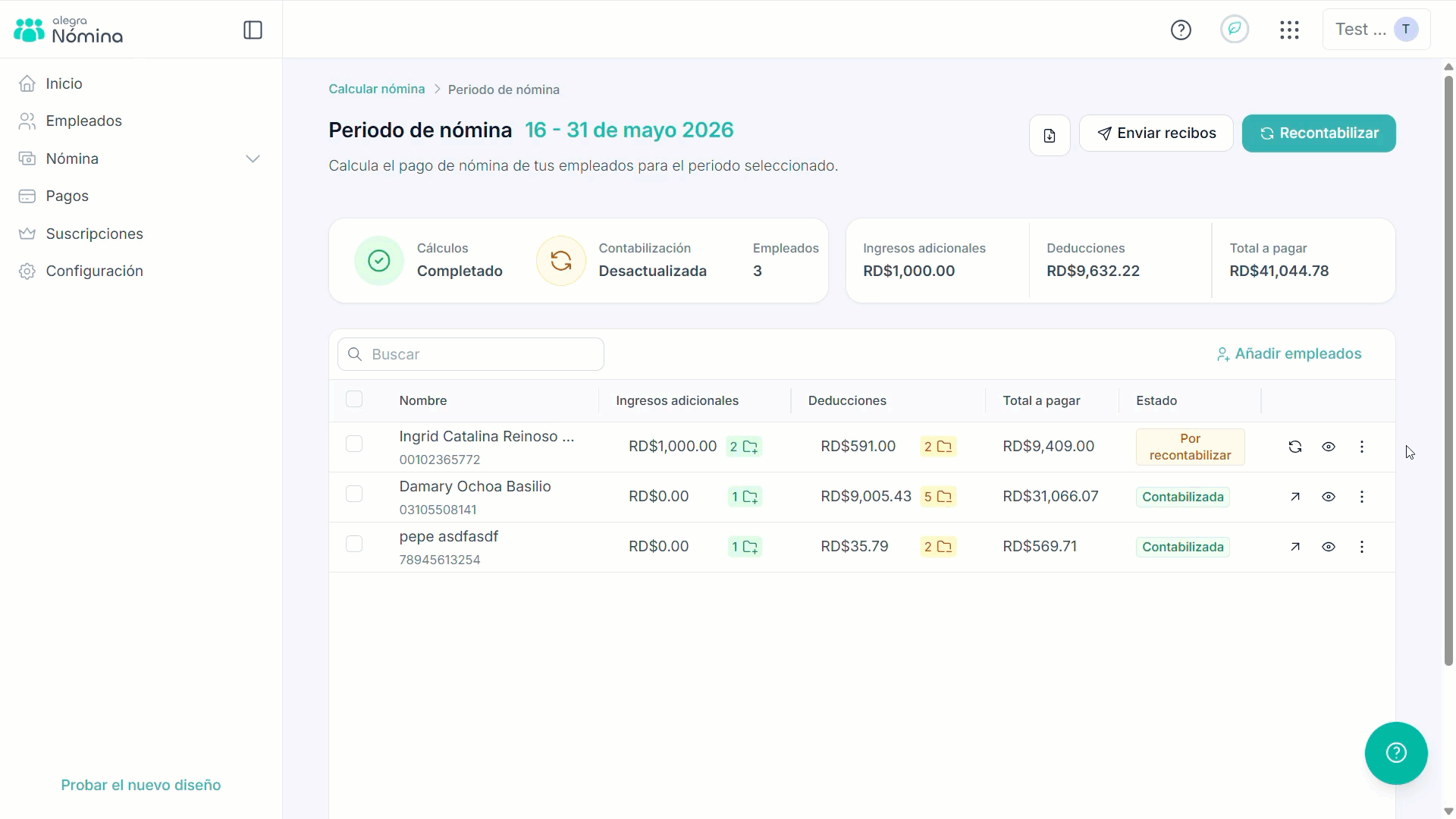Screen dimensions: 1456x819
Task: Click recontabilizar refresh icon in Ingrid's row
Action: (1295, 447)
